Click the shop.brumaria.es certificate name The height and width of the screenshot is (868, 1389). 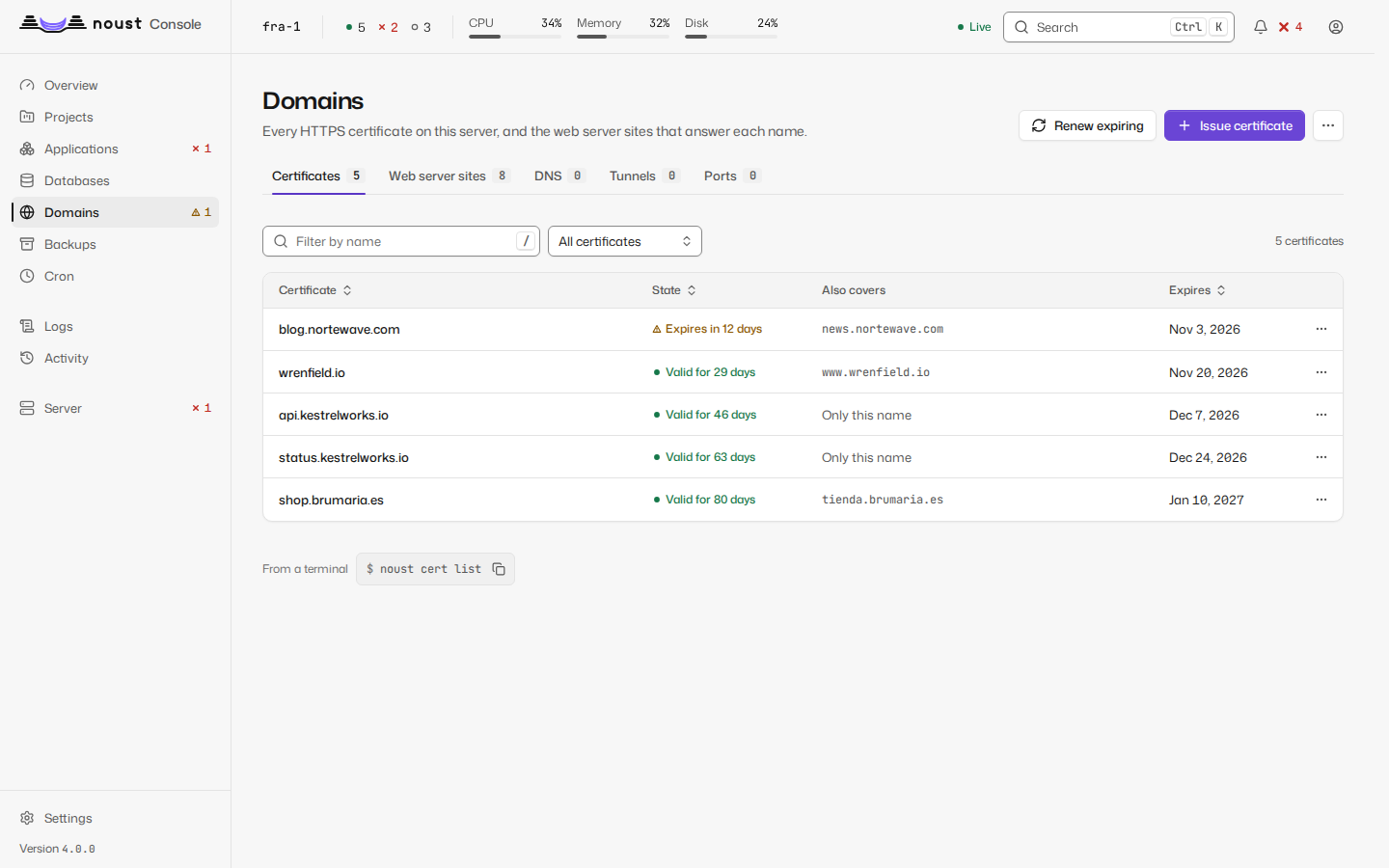[331, 500]
